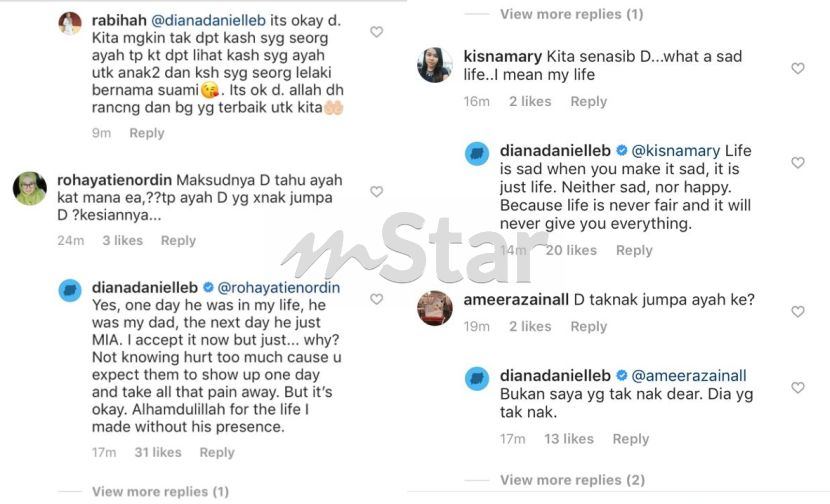Open ameerazainall's profile picture
This screenshot has width=830, height=504.
click(435, 308)
